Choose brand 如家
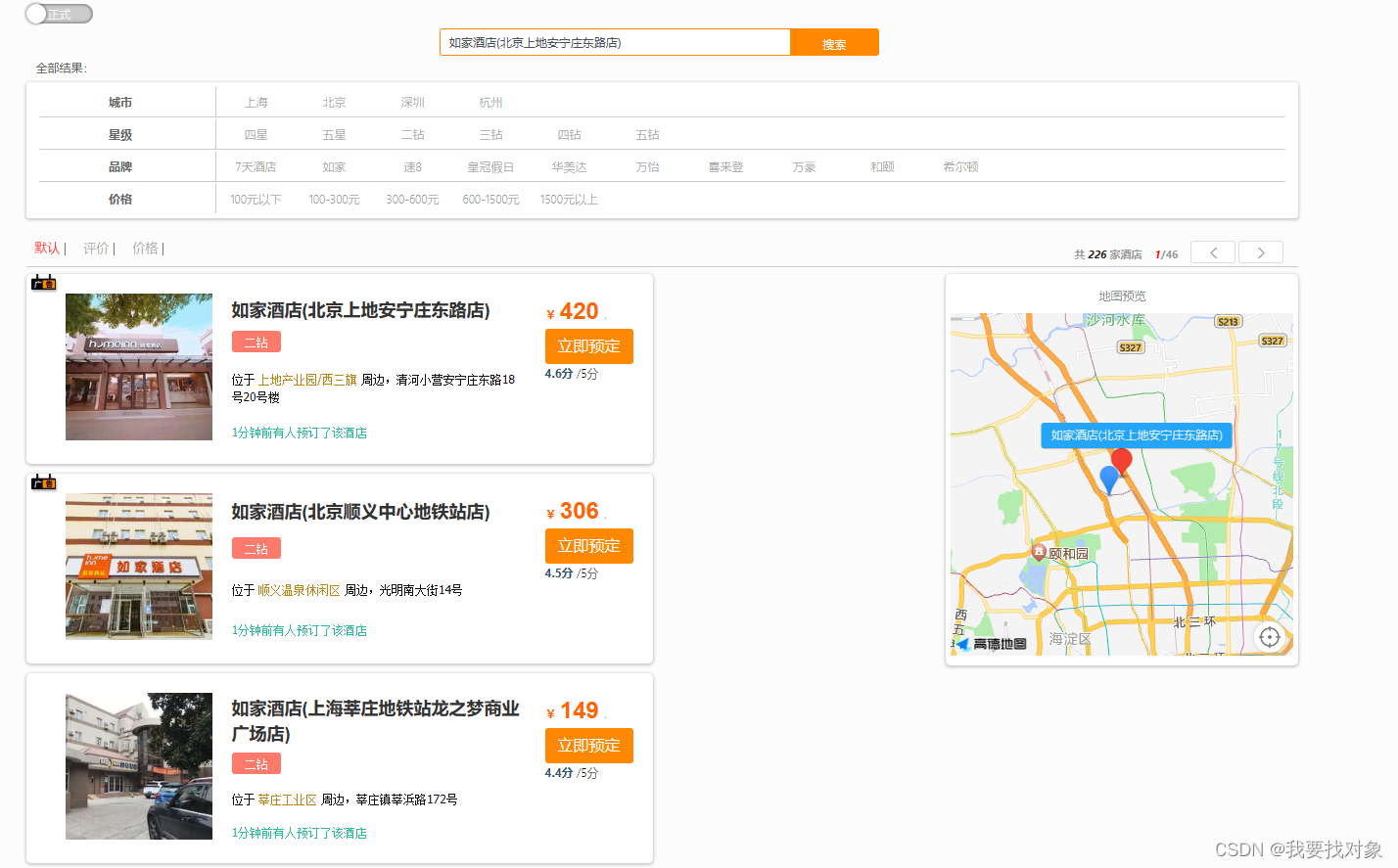 (x=335, y=167)
